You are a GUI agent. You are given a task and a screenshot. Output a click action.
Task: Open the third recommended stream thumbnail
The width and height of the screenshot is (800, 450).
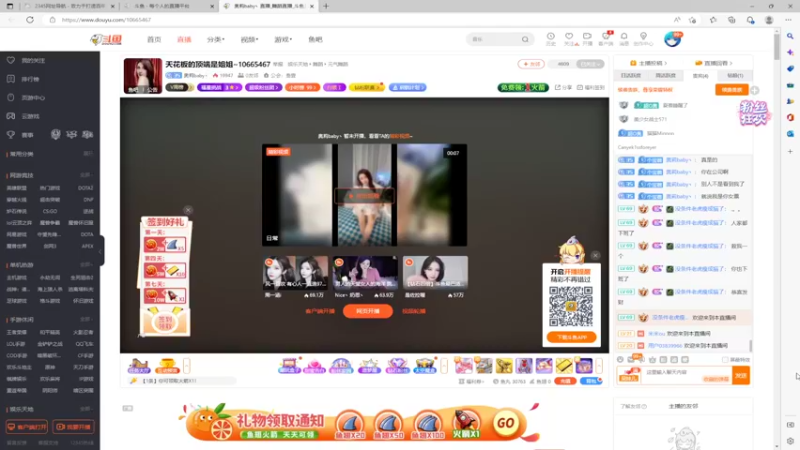point(435,272)
